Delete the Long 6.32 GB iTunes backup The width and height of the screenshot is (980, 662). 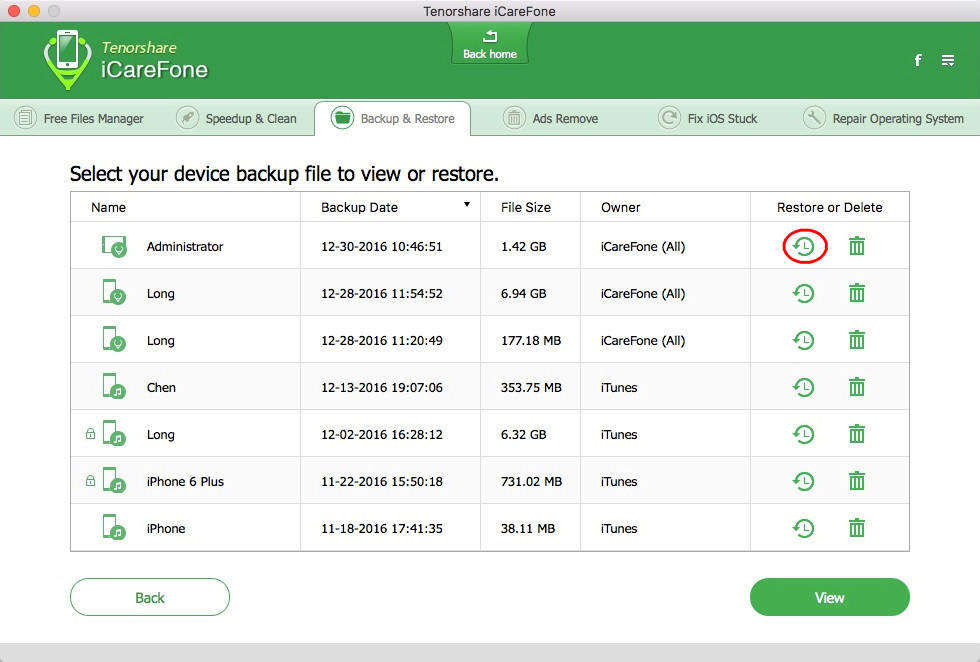tap(857, 434)
